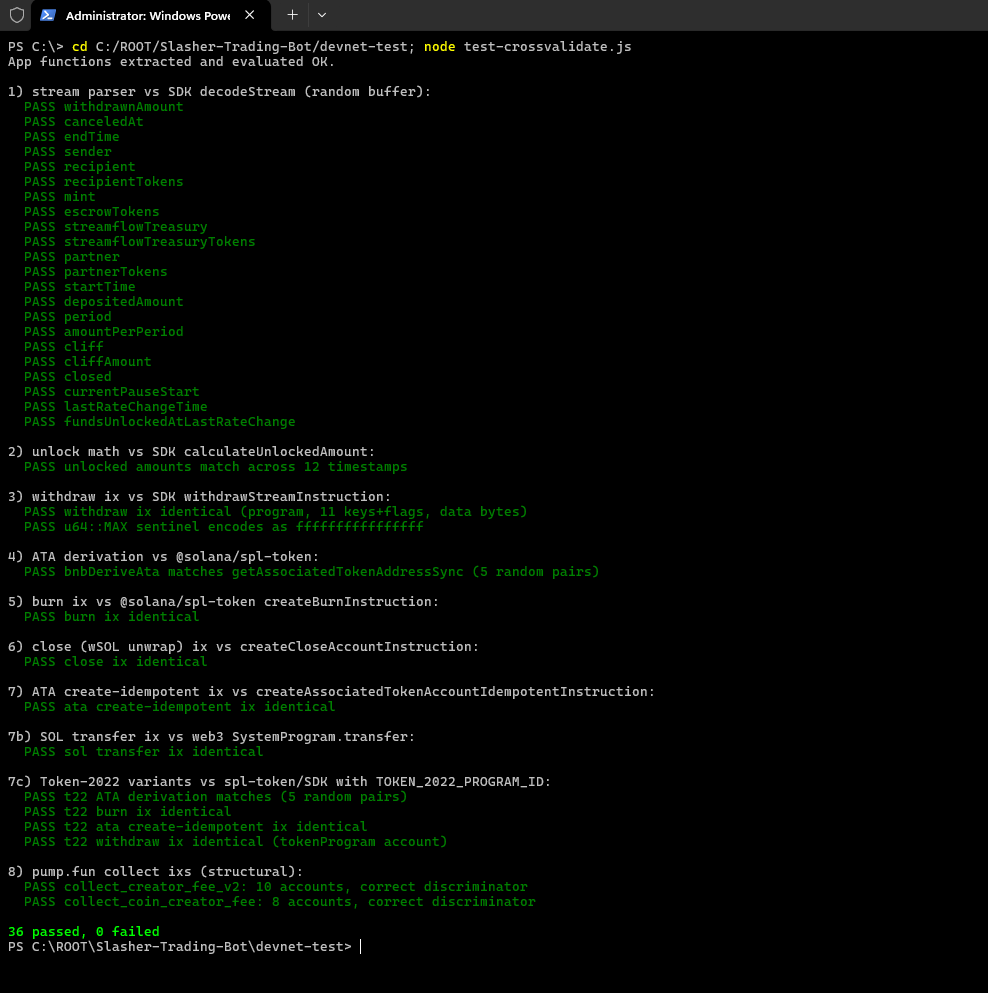Click the "node test-crossvalidate.js" command text
988x993 pixels.
click(x=528, y=46)
